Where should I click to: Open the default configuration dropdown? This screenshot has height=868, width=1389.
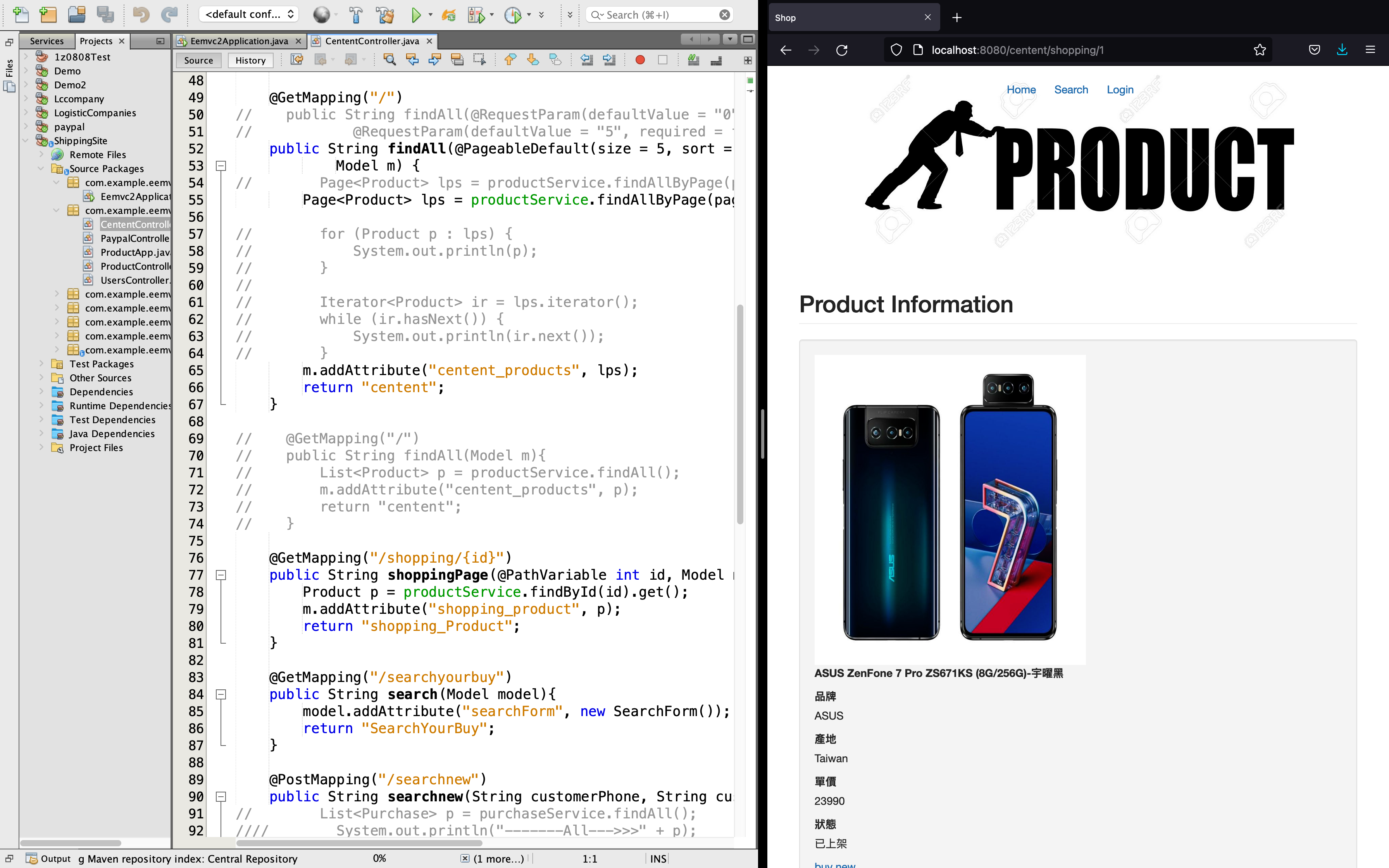250,14
